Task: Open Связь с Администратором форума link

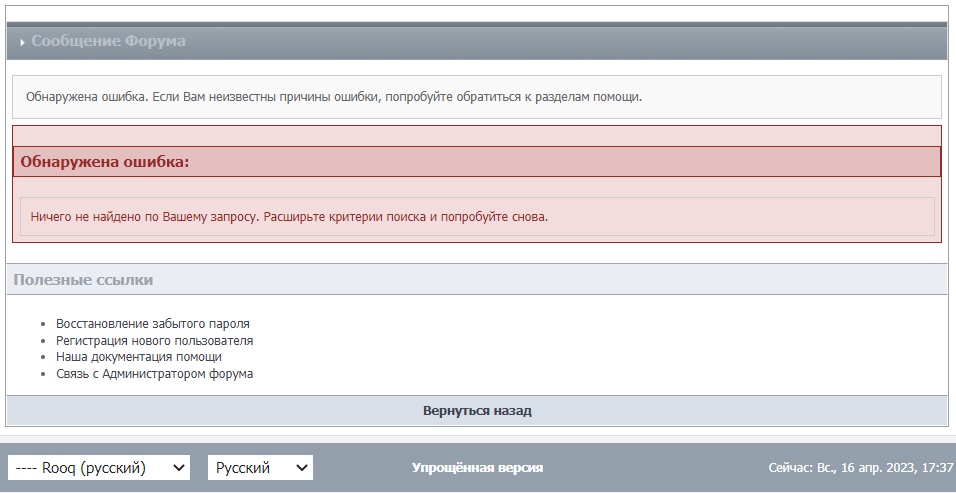Action: point(154,374)
